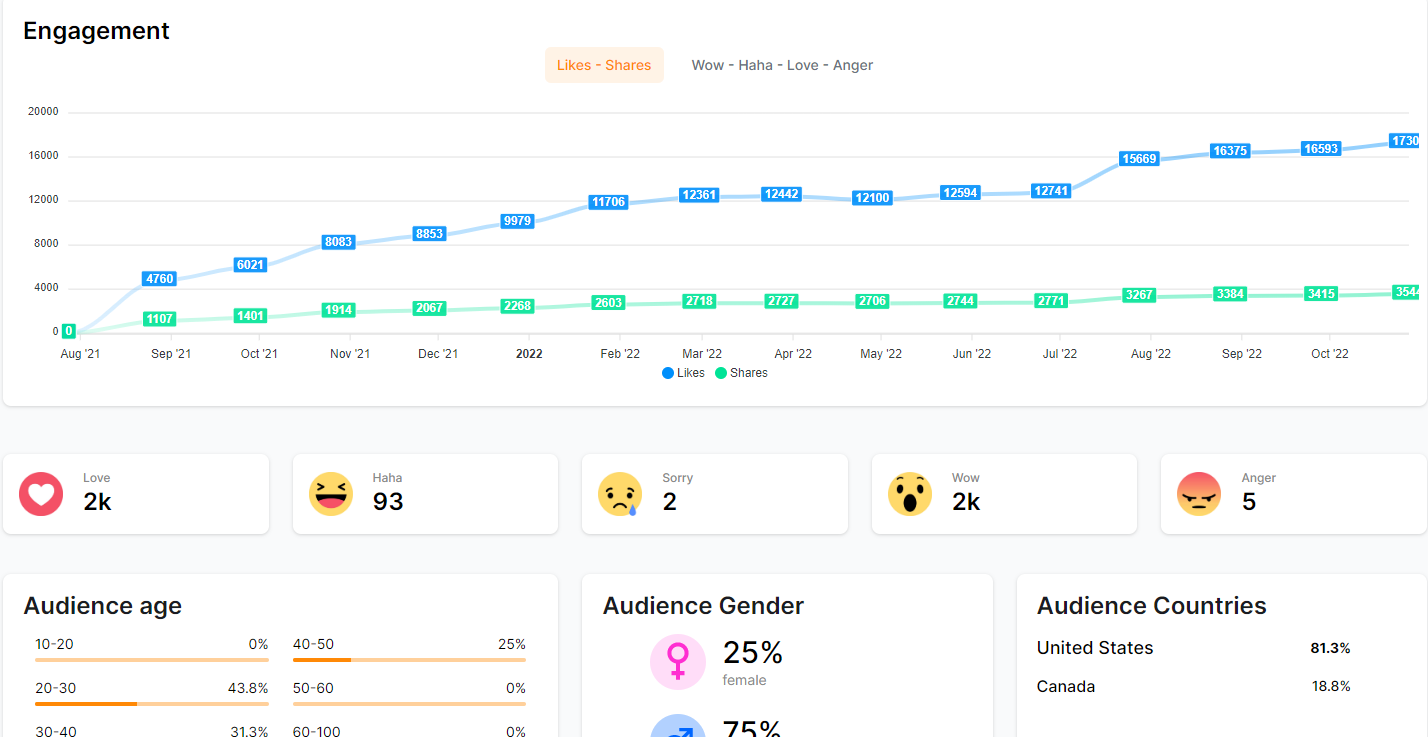Click the 12741 likes data label

tap(1051, 191)
